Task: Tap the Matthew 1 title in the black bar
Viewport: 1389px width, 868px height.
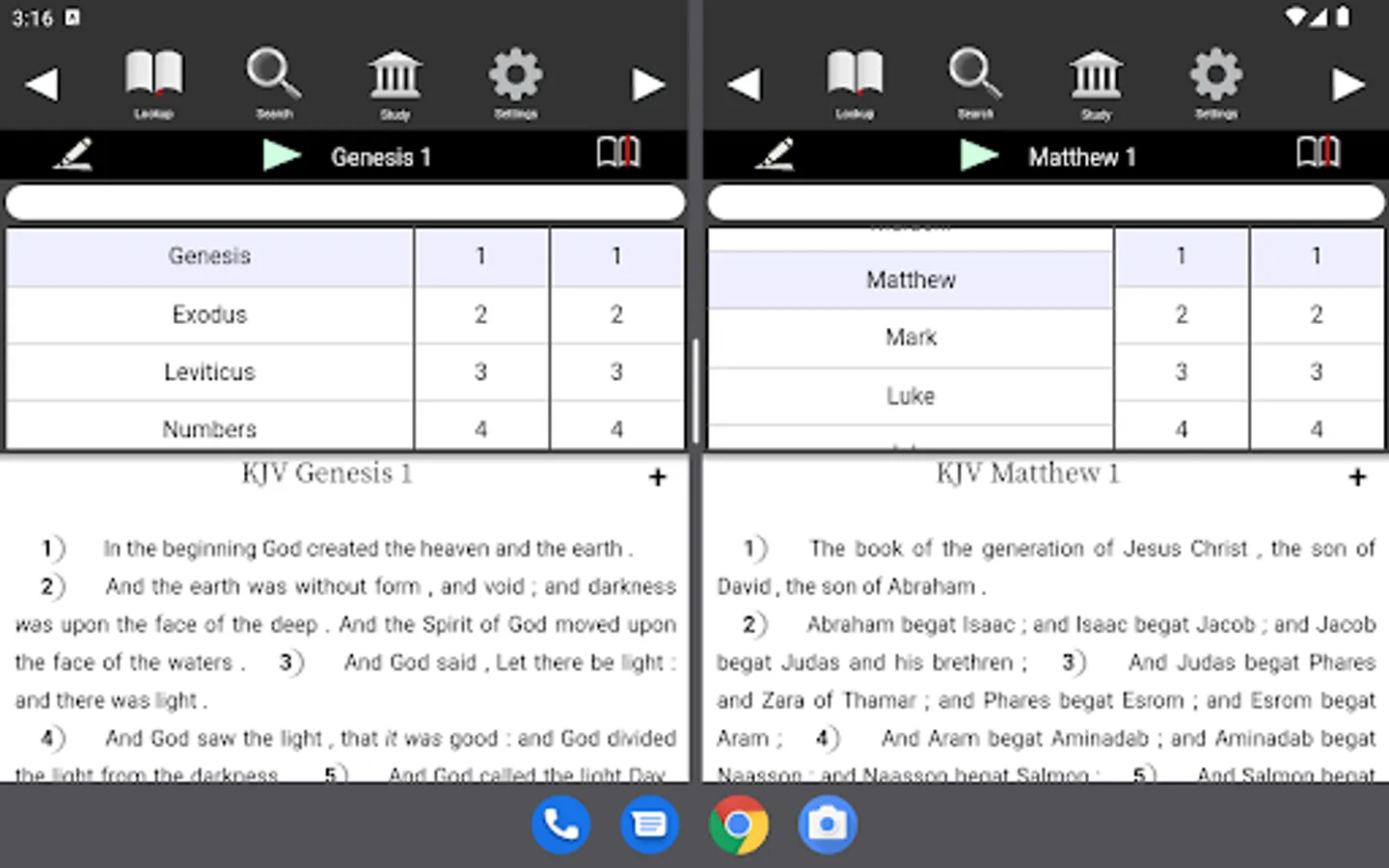Action: point(1082,157)
